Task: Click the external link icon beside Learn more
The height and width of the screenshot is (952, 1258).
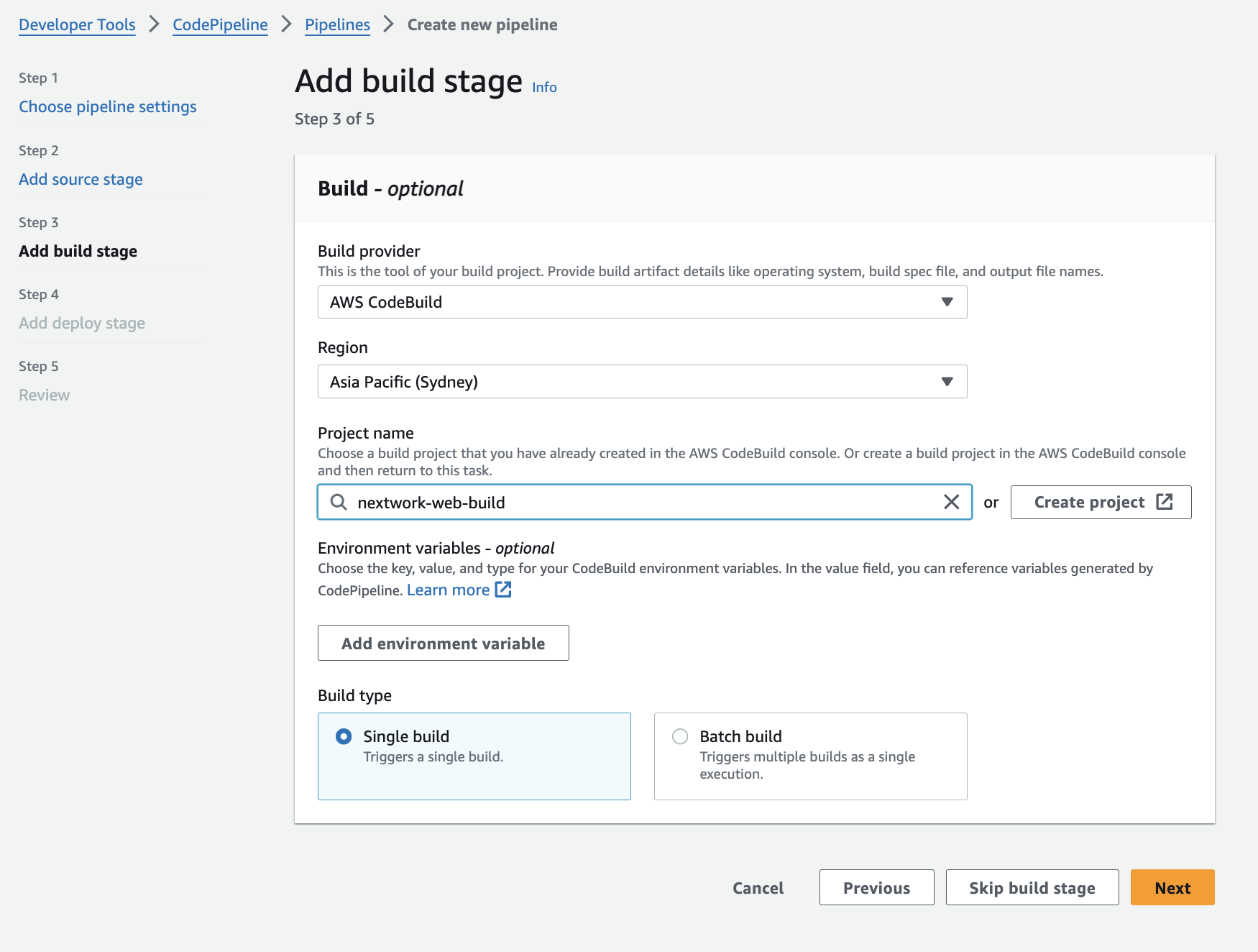Action: coord(503,590)
